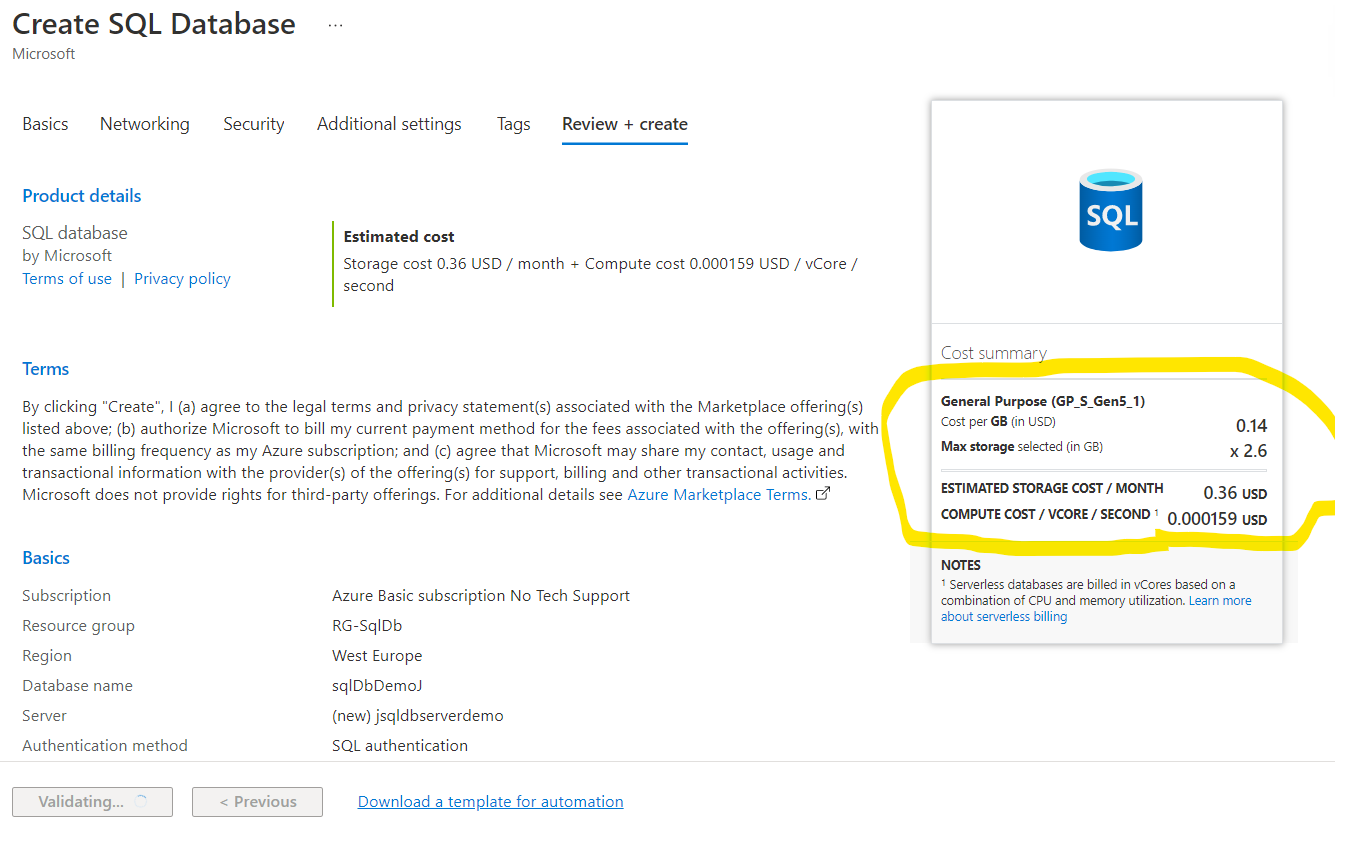This screenshot has height=841, width=1355.
Task: Click the region value West Europe
Action: pos(377,656)
